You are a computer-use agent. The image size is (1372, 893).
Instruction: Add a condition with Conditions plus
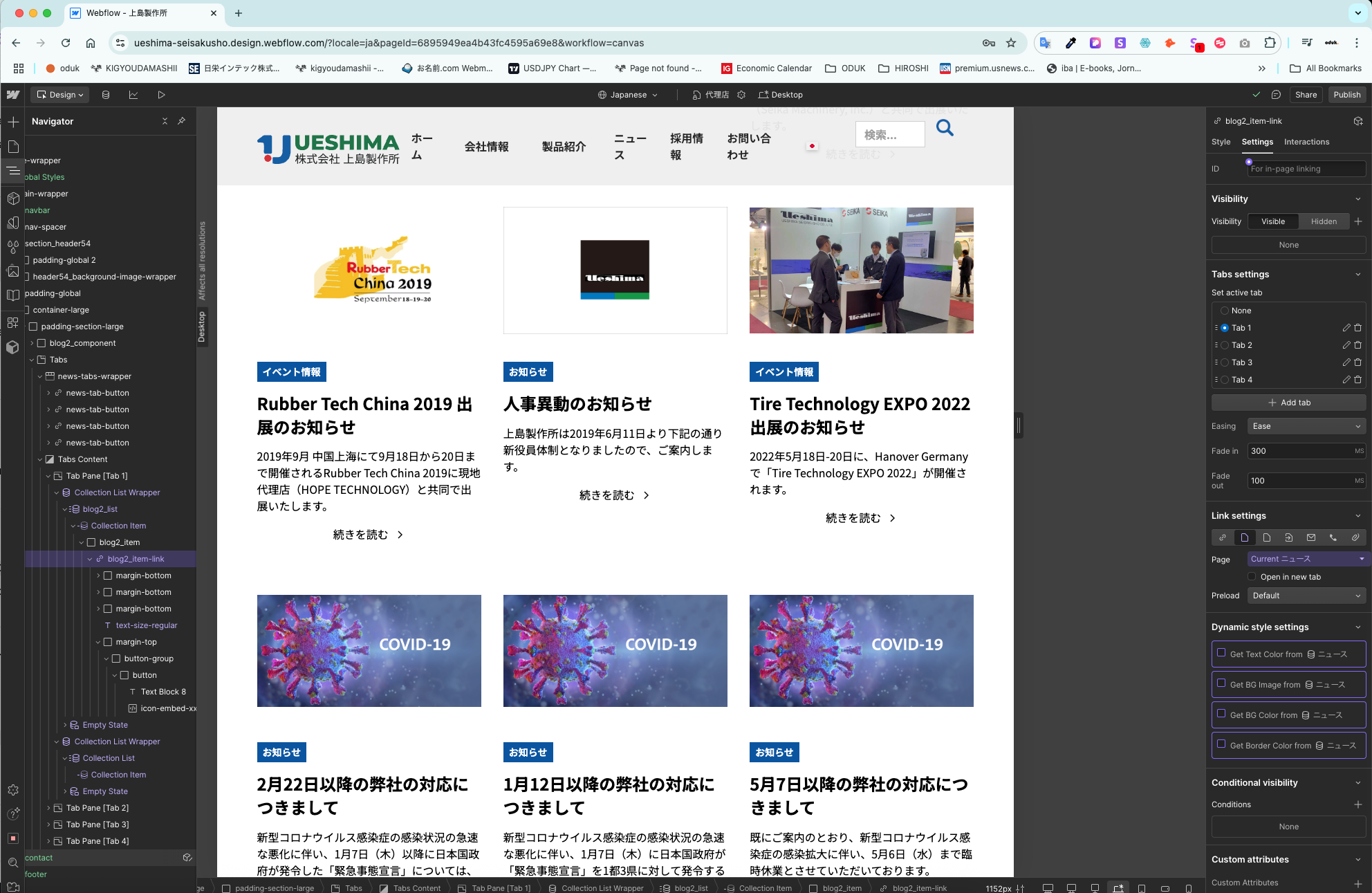(1358, 804)
